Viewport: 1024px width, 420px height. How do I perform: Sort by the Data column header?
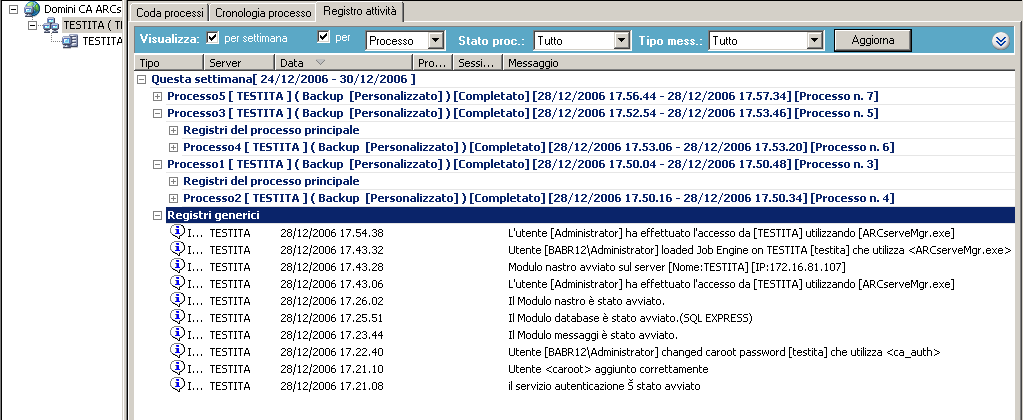click(344, 63)
